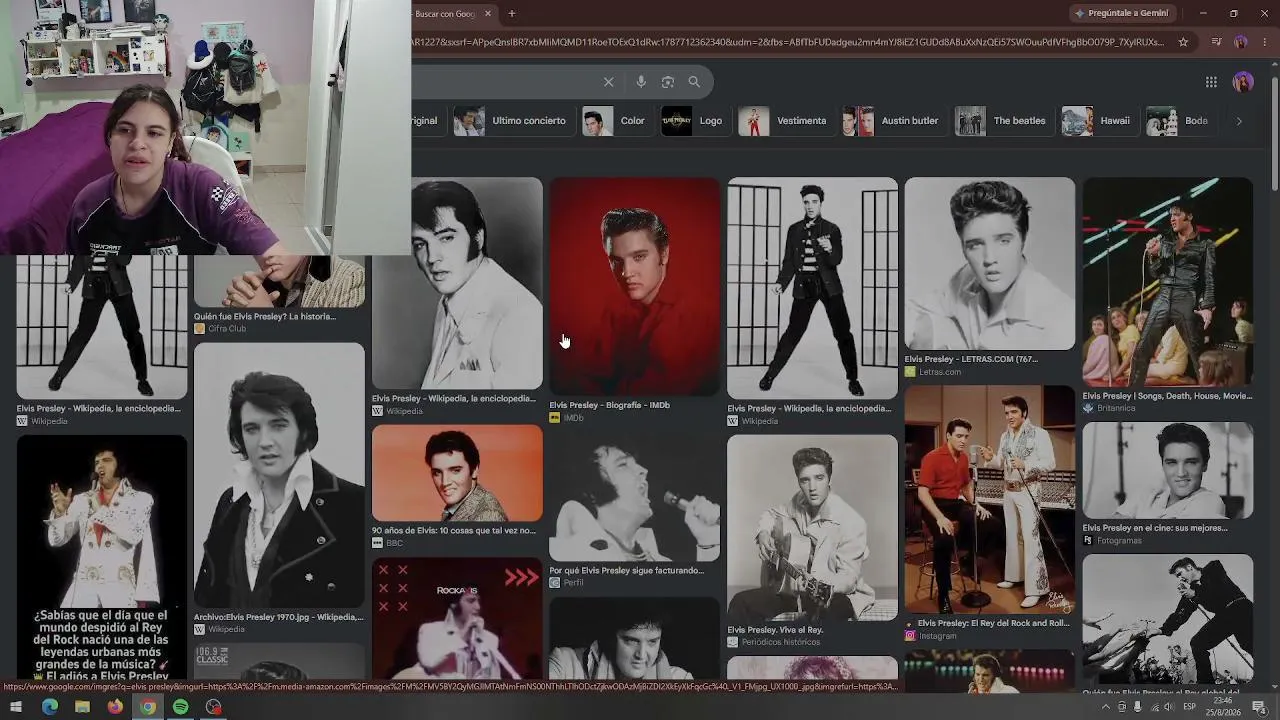This screenshot has height=720, width=1280.
Task: Filter images by 'Boda' chip
Action: click(1178, 121)
